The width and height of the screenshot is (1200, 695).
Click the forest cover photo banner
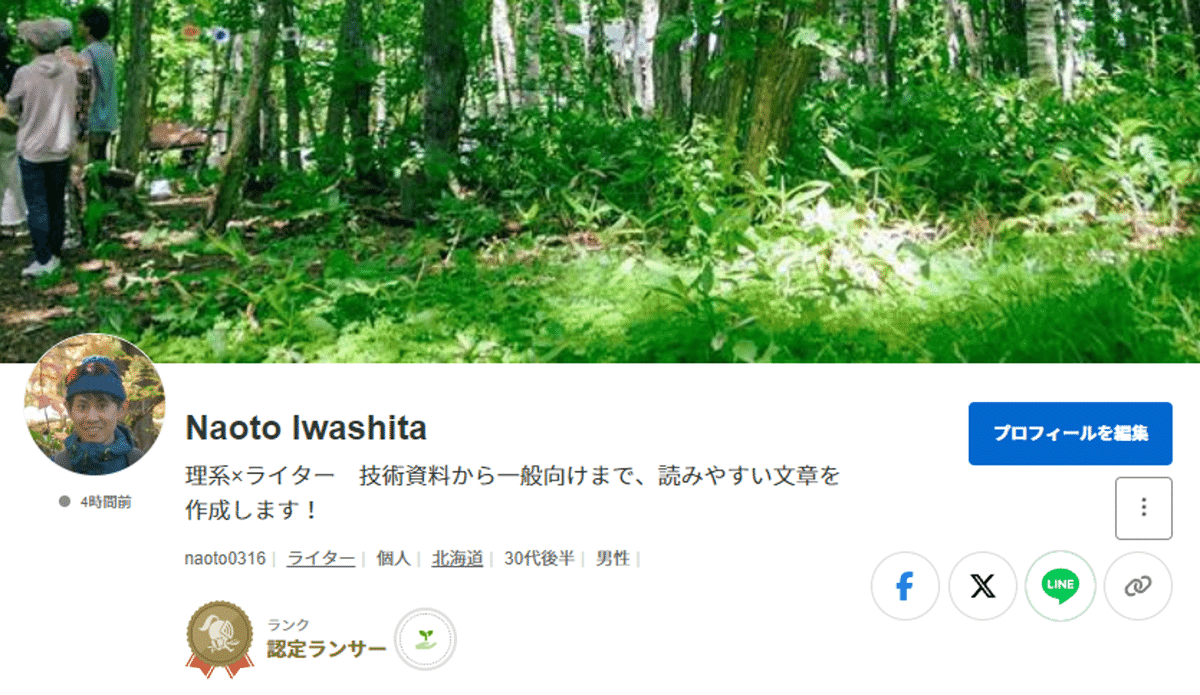600,181
